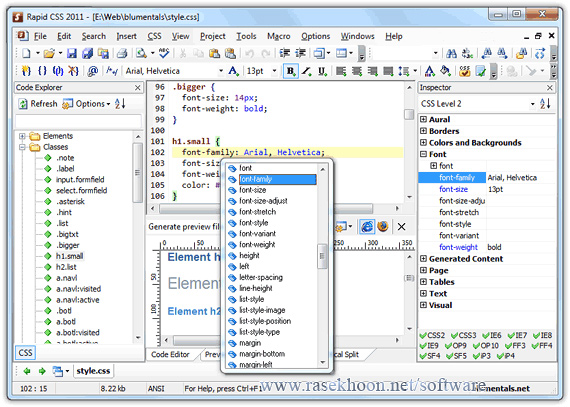
Task: Save the file using the floppy disk icon
Action: coord(72,53)
